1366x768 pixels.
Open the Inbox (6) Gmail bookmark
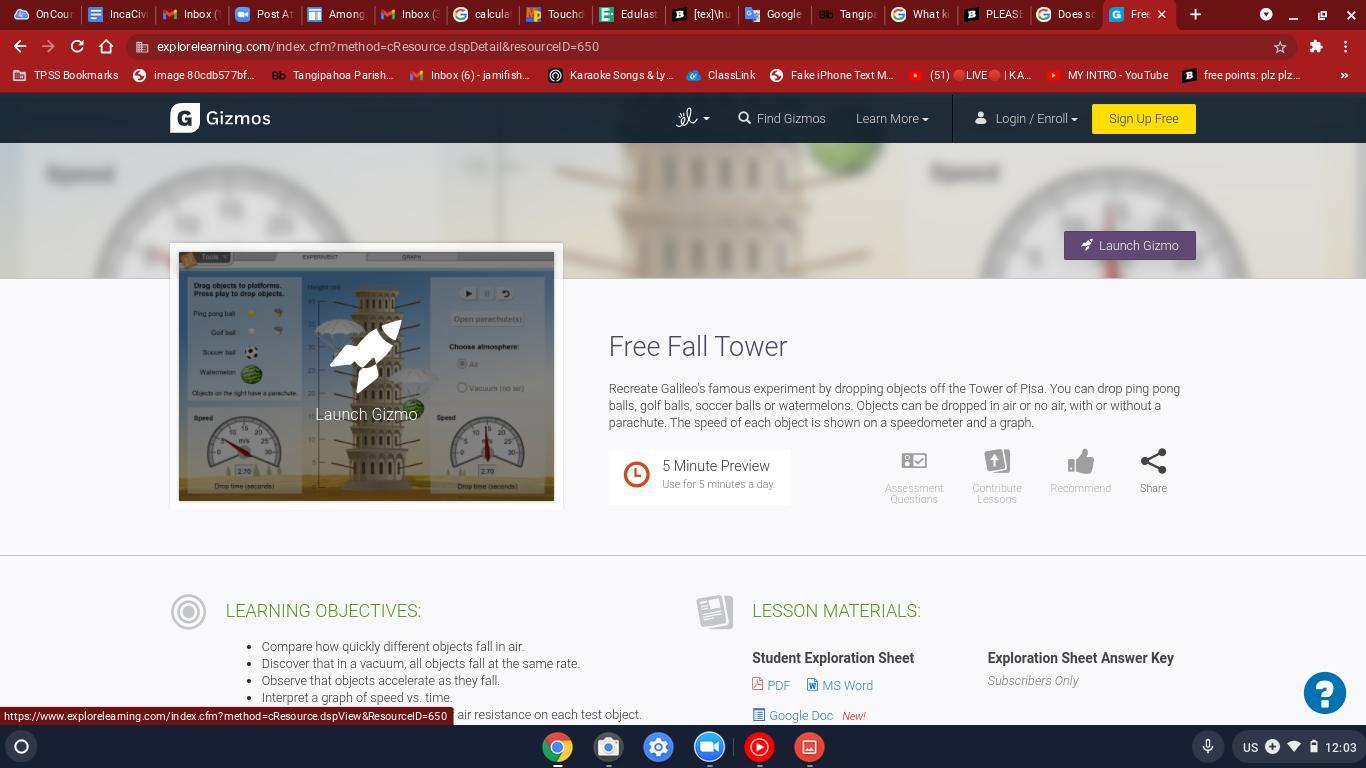click(470, 75)
